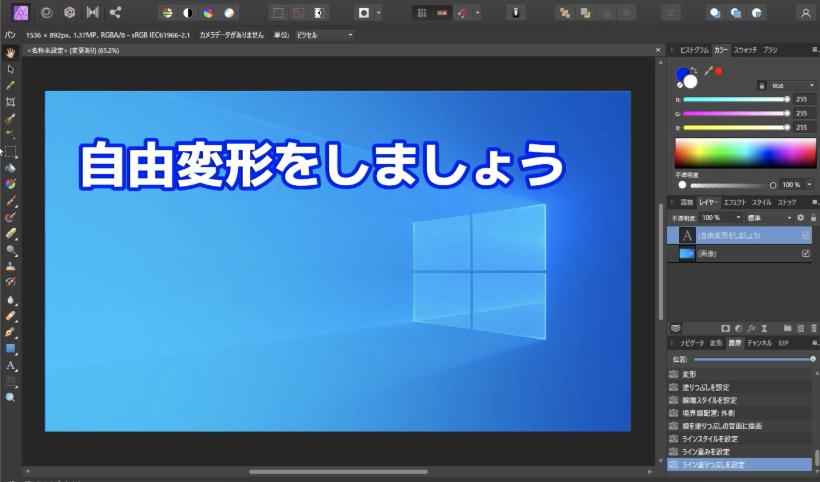Image resolution: width=820 pixels, height=482 pixels.
Task: Open the Export persona
Action: [x=116, y=13]
